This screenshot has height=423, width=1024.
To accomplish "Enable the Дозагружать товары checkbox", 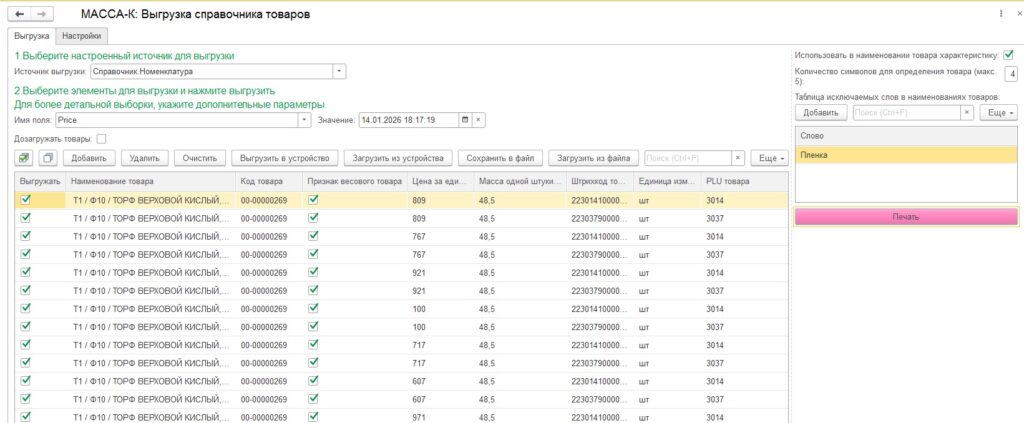I will point(101,139).
